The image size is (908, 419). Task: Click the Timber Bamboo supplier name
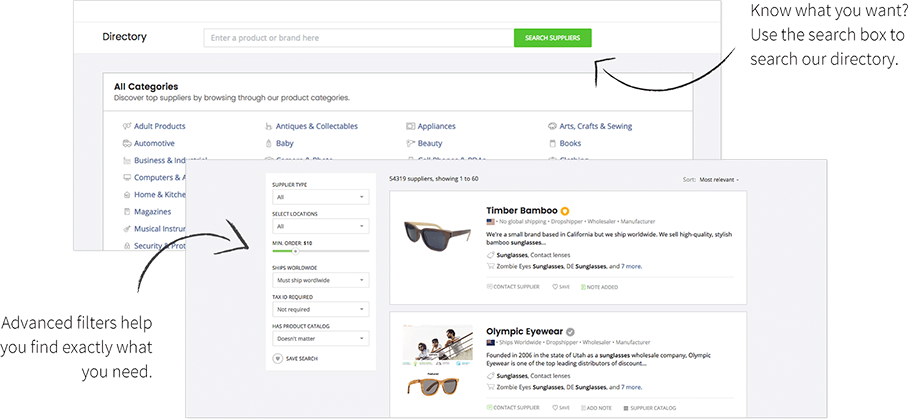(x=522, y=211)
